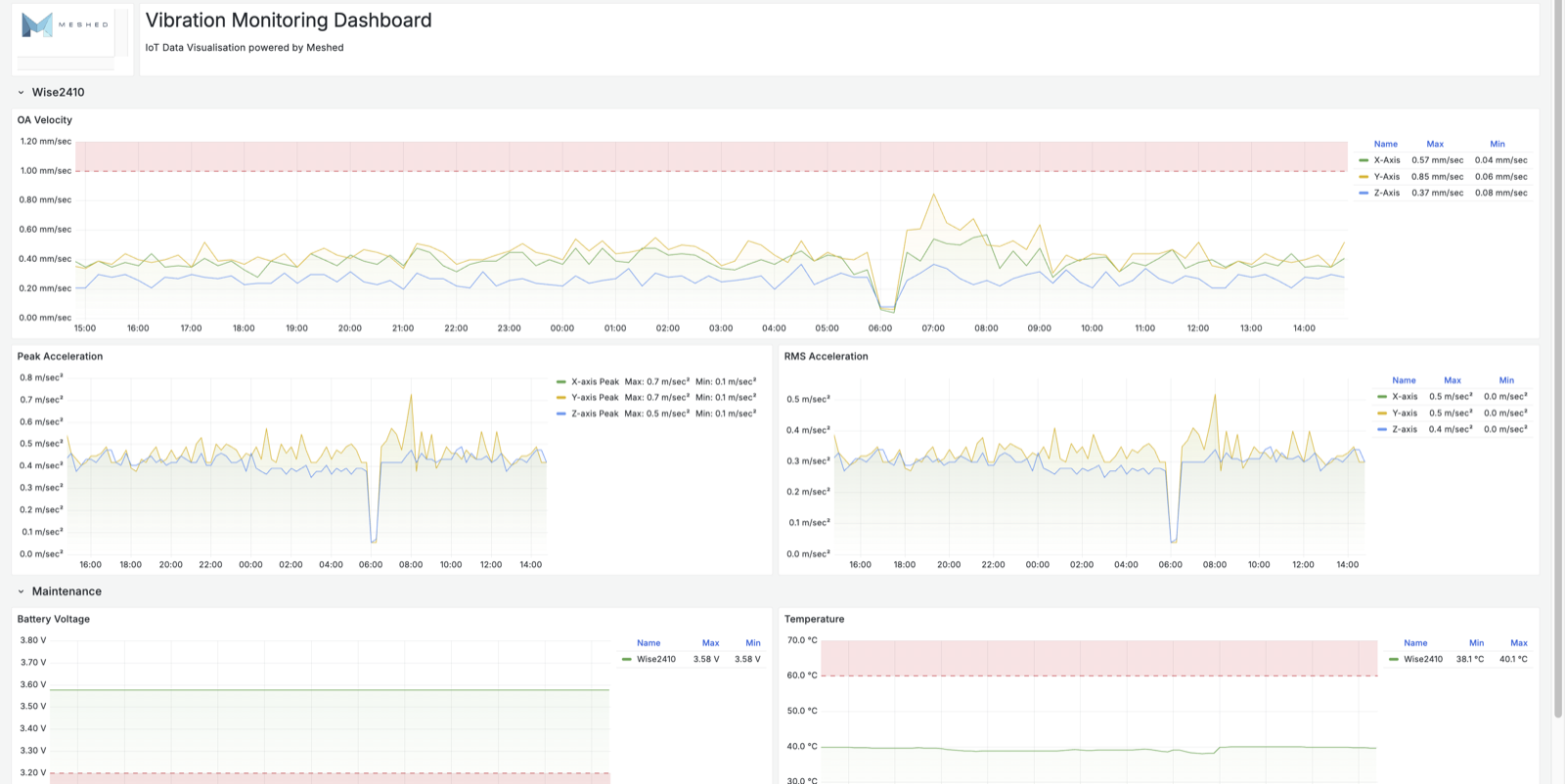Sort RMS Acceleration legend by Min column
This screenshot has width=1565, height=784.
[1506, 381]
